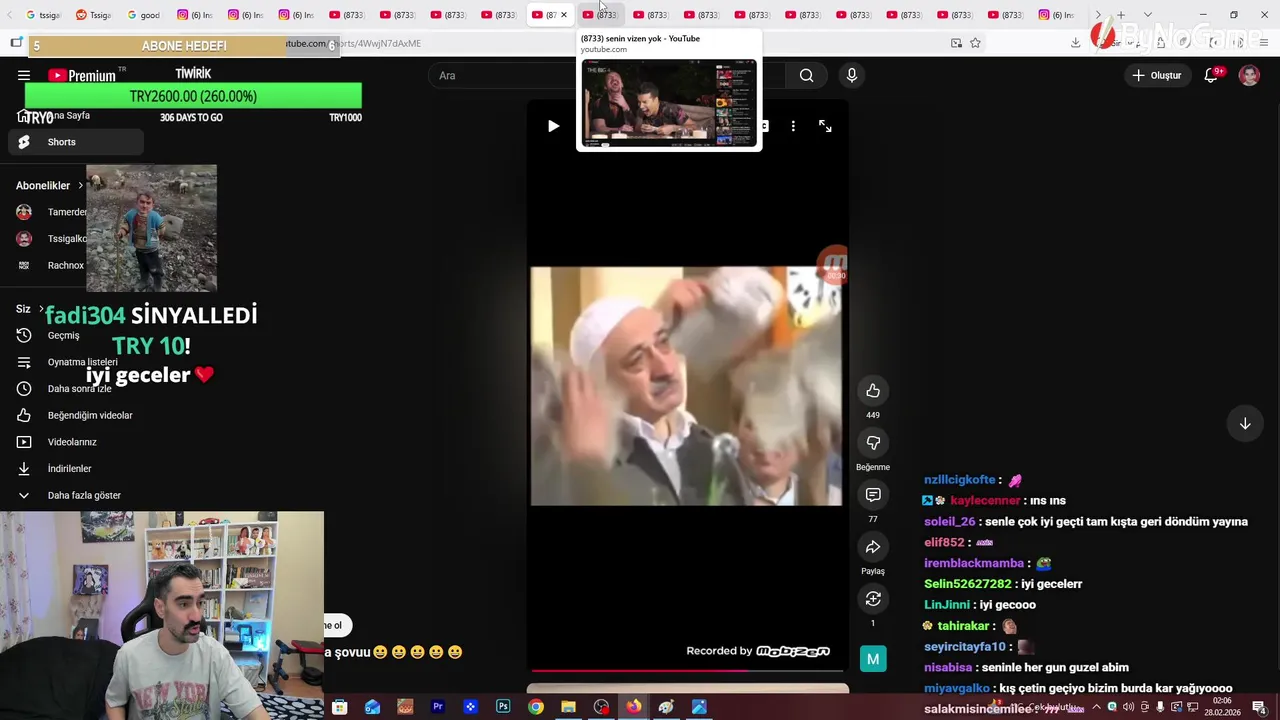Click the Oluştur create button

[1157, 75]
